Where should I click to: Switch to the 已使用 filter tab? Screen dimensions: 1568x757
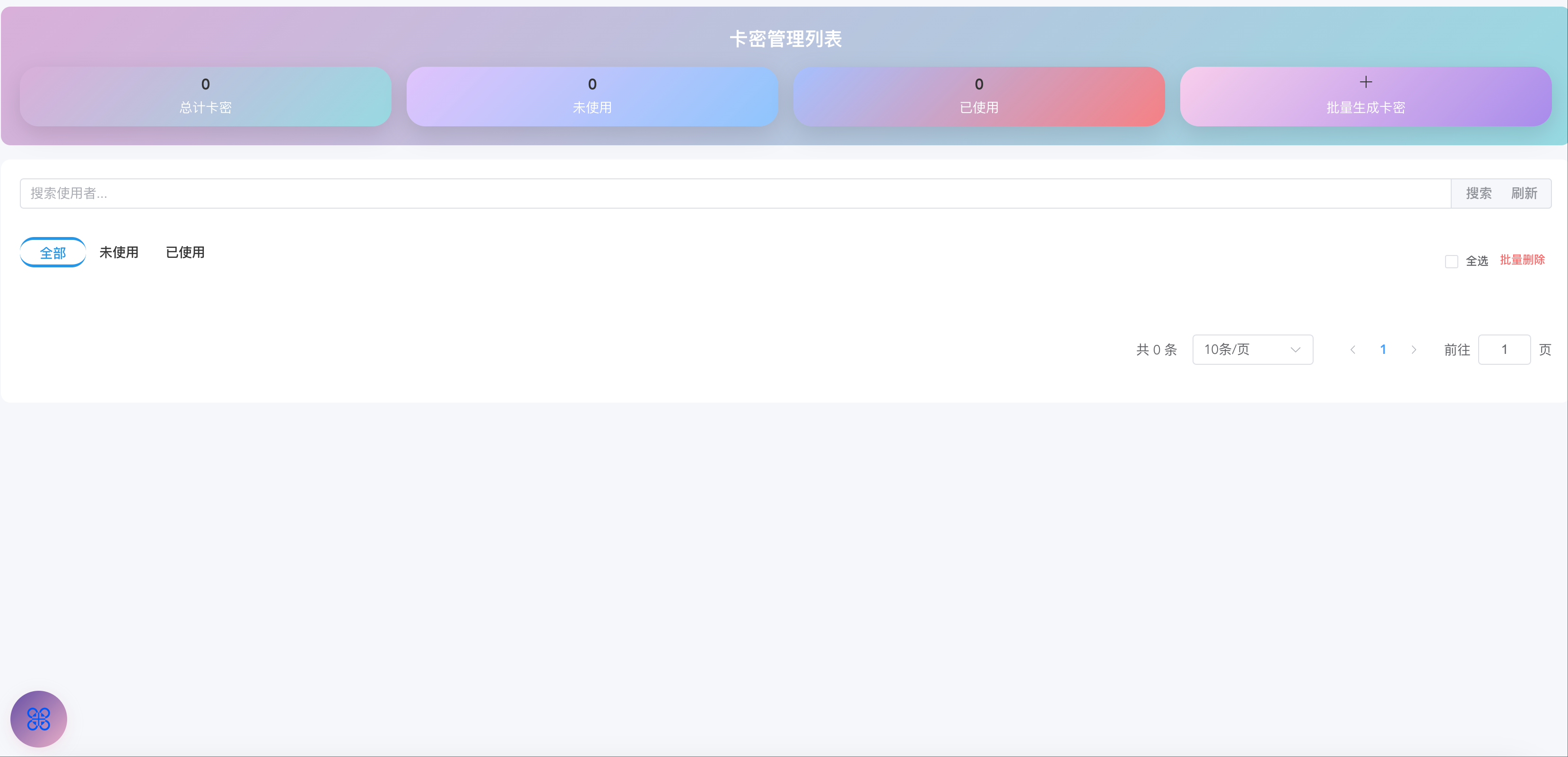click(185, 252)
